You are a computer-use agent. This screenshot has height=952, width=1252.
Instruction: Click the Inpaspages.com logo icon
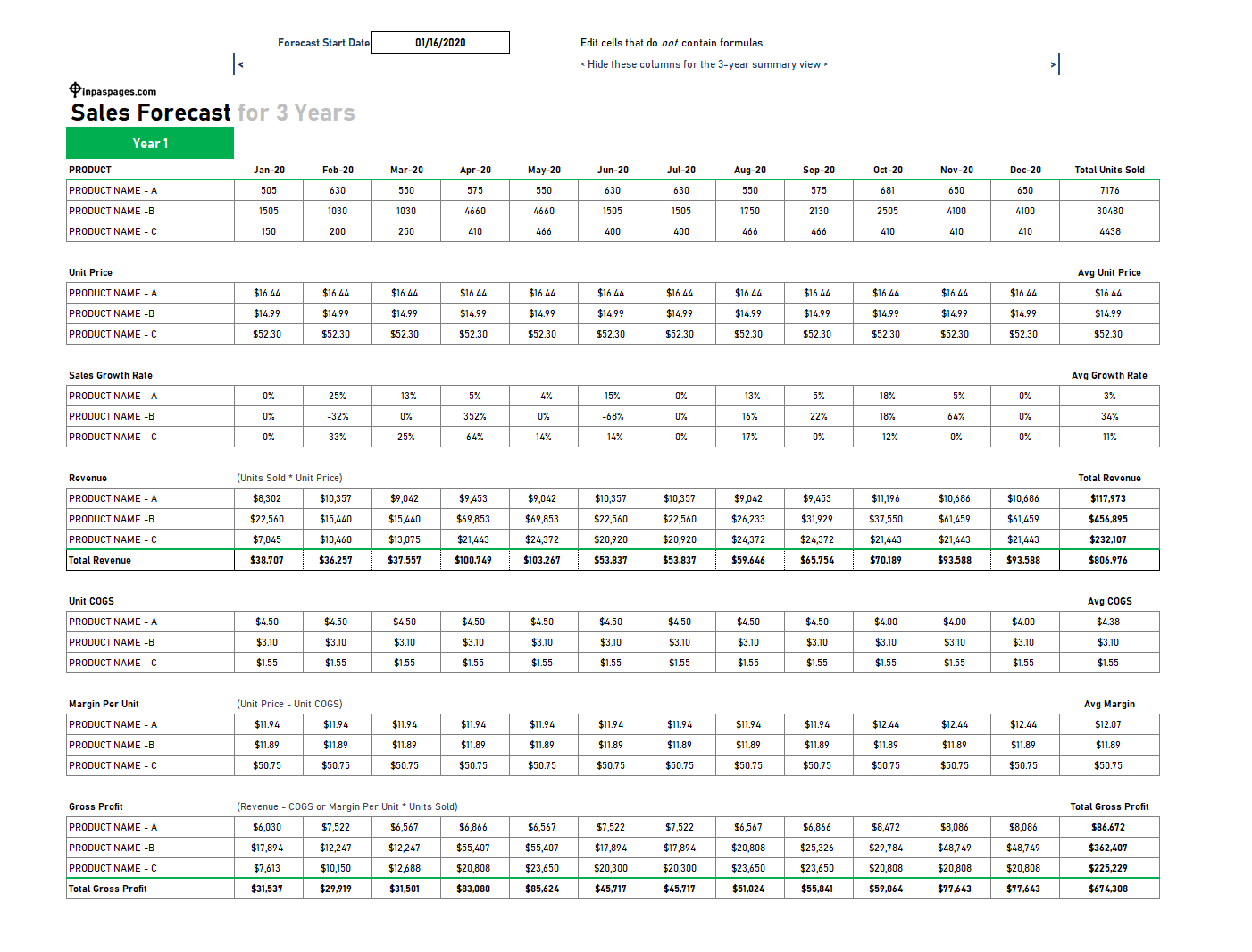[75, 89]
